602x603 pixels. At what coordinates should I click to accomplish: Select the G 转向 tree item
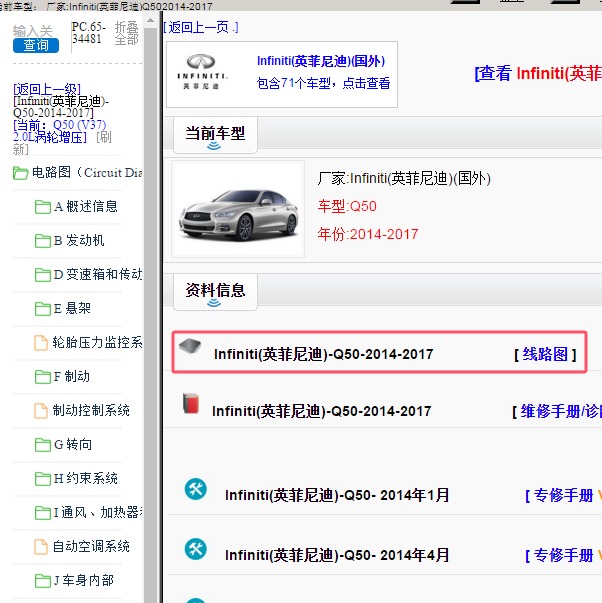pos(73,444)
